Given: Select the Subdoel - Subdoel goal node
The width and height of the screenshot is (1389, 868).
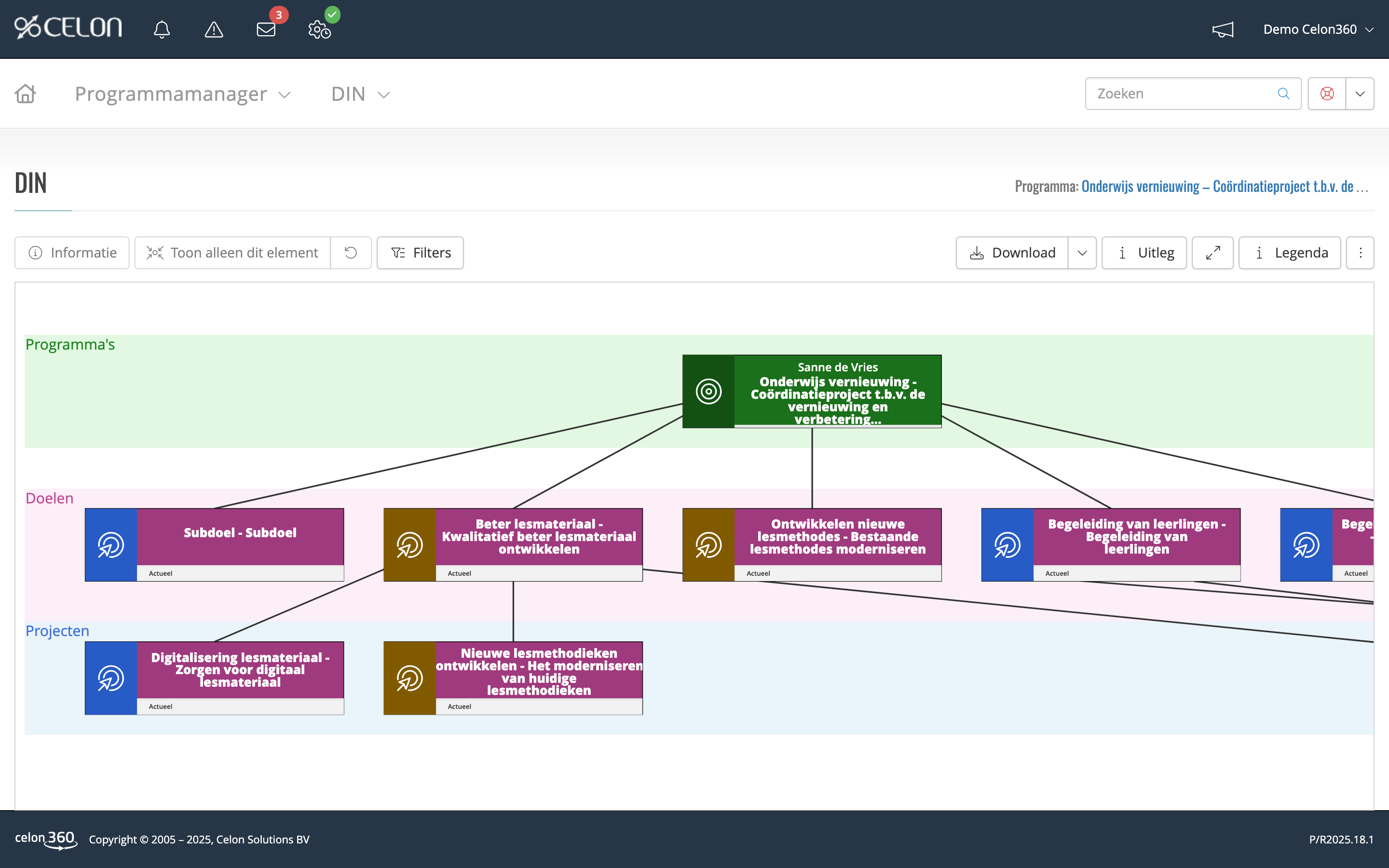Looking at the screenshot, I should [x=240, y=534].
